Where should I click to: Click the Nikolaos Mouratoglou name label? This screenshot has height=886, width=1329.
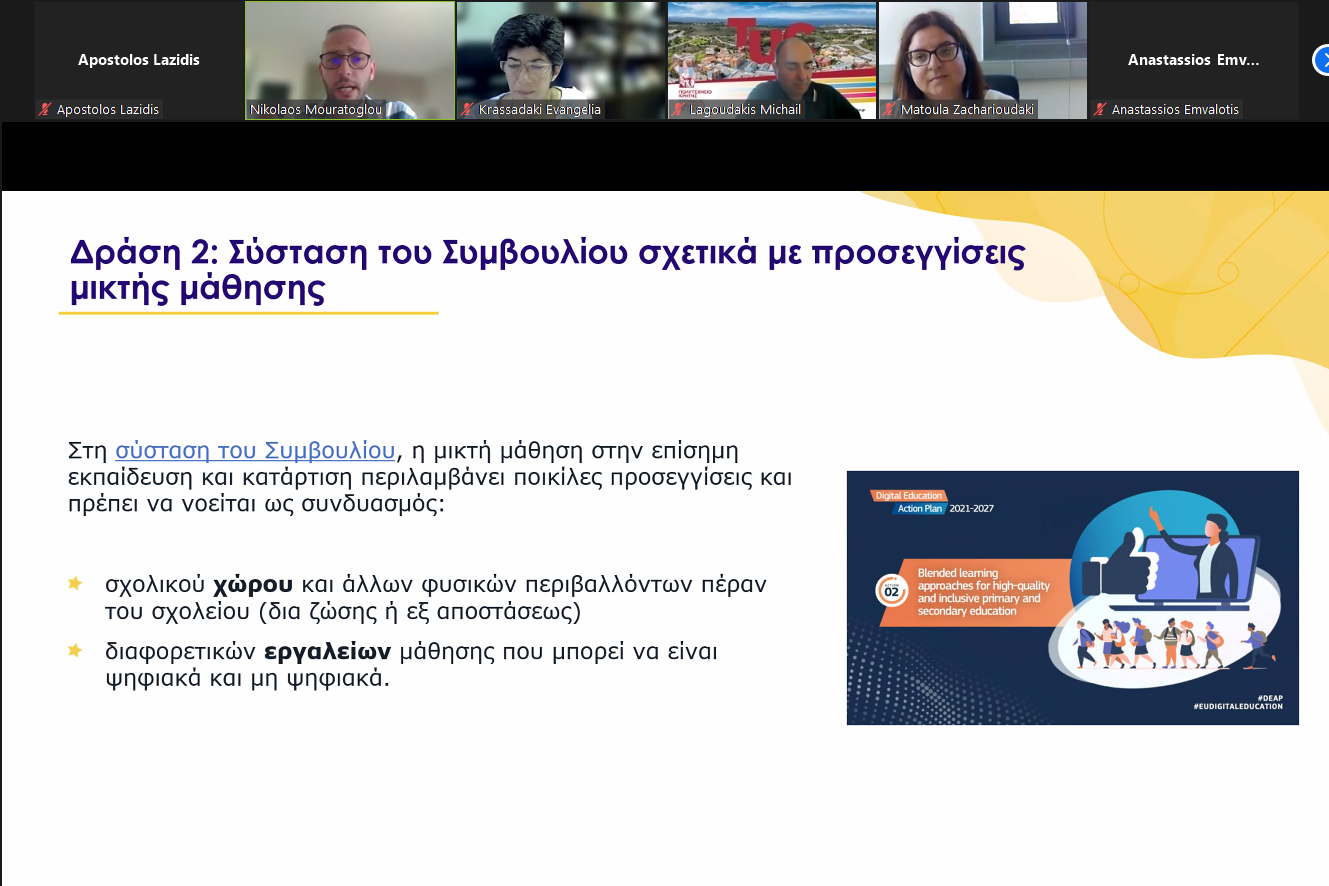[x=316, y=110]
